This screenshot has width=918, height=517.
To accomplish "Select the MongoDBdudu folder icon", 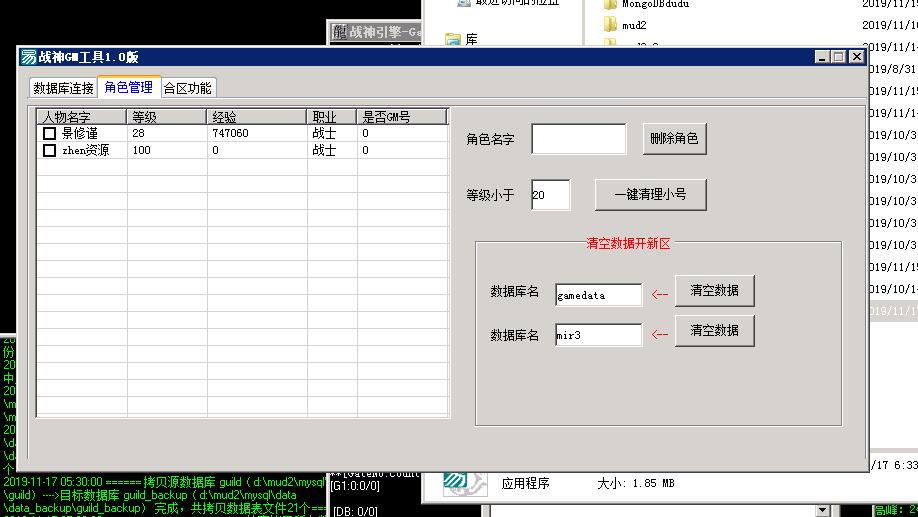I will coord(610,4).
